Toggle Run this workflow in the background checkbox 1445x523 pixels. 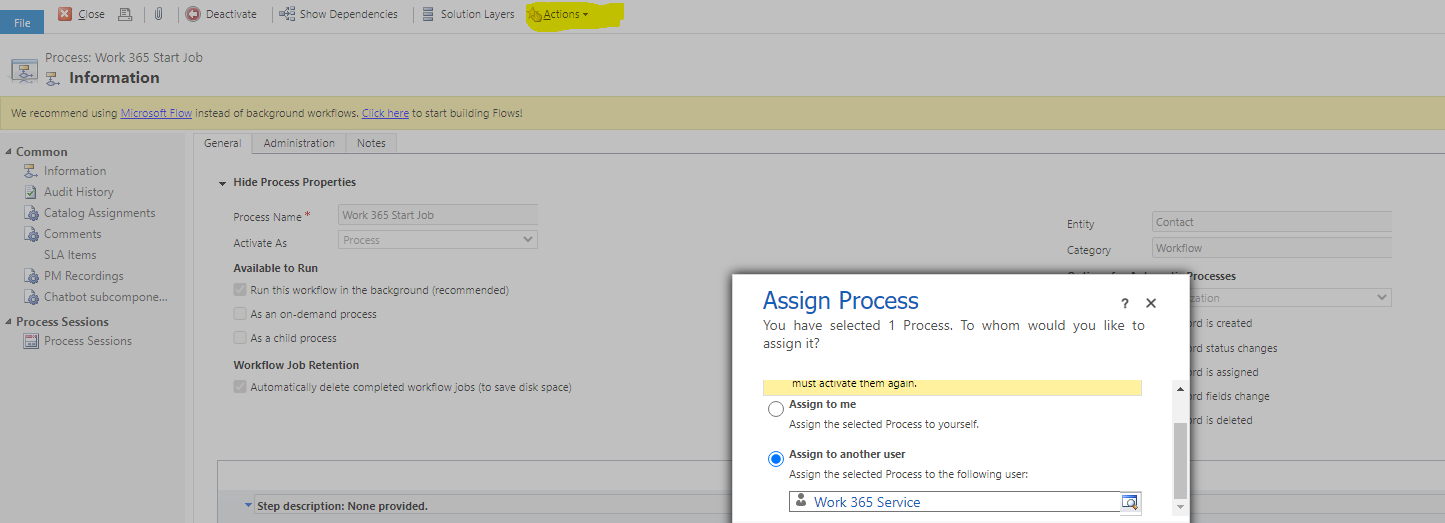click(240, 290)
